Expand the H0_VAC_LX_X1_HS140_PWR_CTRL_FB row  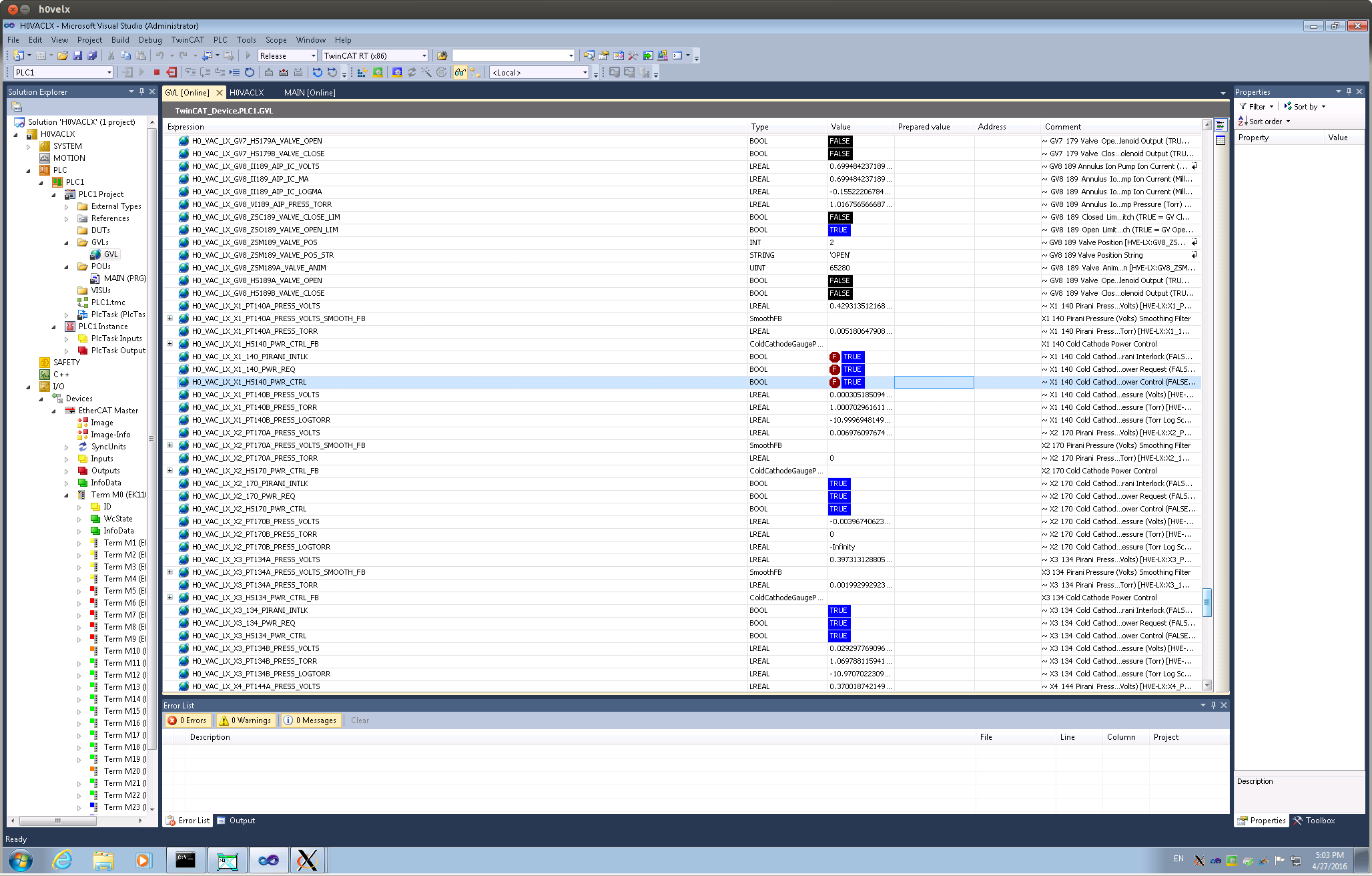tap(169, 344)
